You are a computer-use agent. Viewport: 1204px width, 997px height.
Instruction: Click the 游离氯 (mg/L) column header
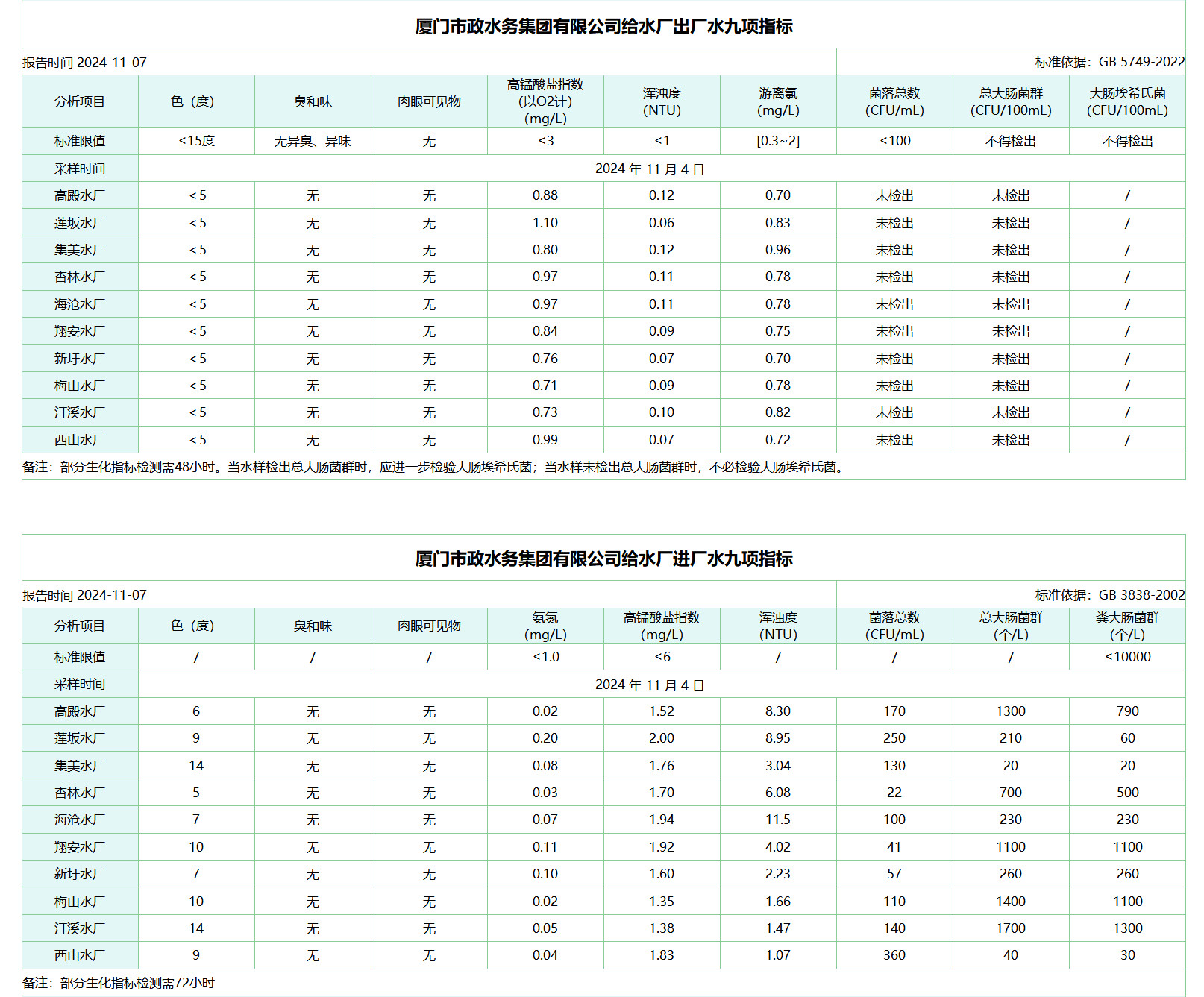778,101
